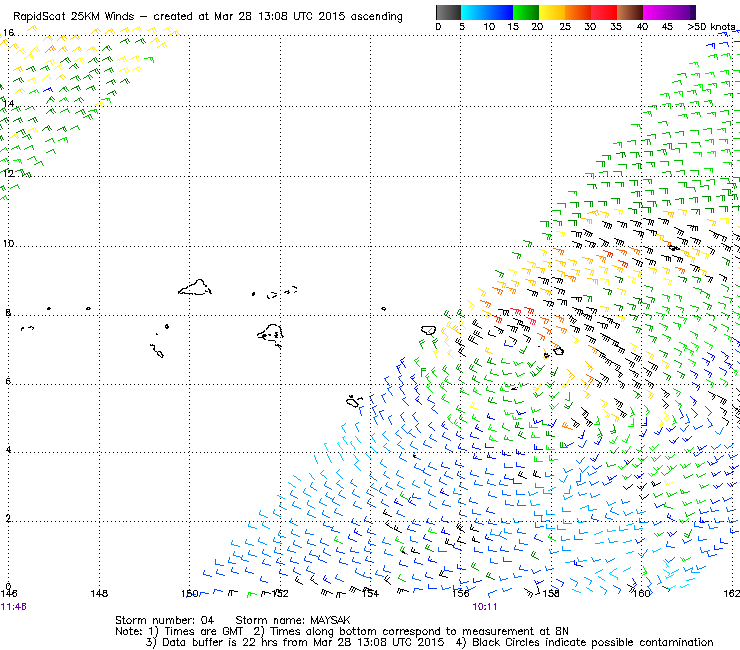Click the '>50 knots' legend label
The height and width of the screenshot is (650, 740).
tap(711, 27)
